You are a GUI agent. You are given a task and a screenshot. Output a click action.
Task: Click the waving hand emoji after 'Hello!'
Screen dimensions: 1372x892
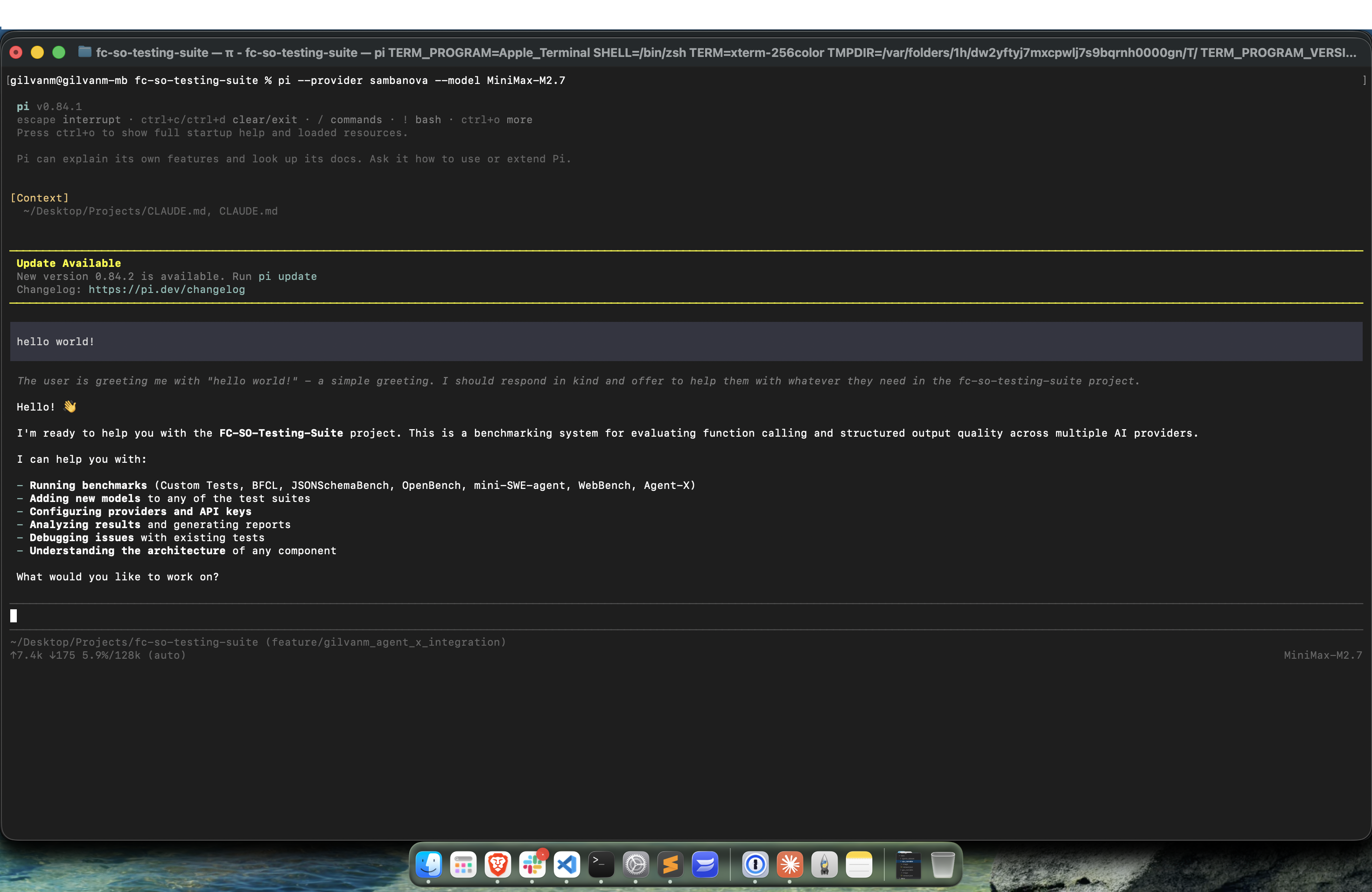70,406
